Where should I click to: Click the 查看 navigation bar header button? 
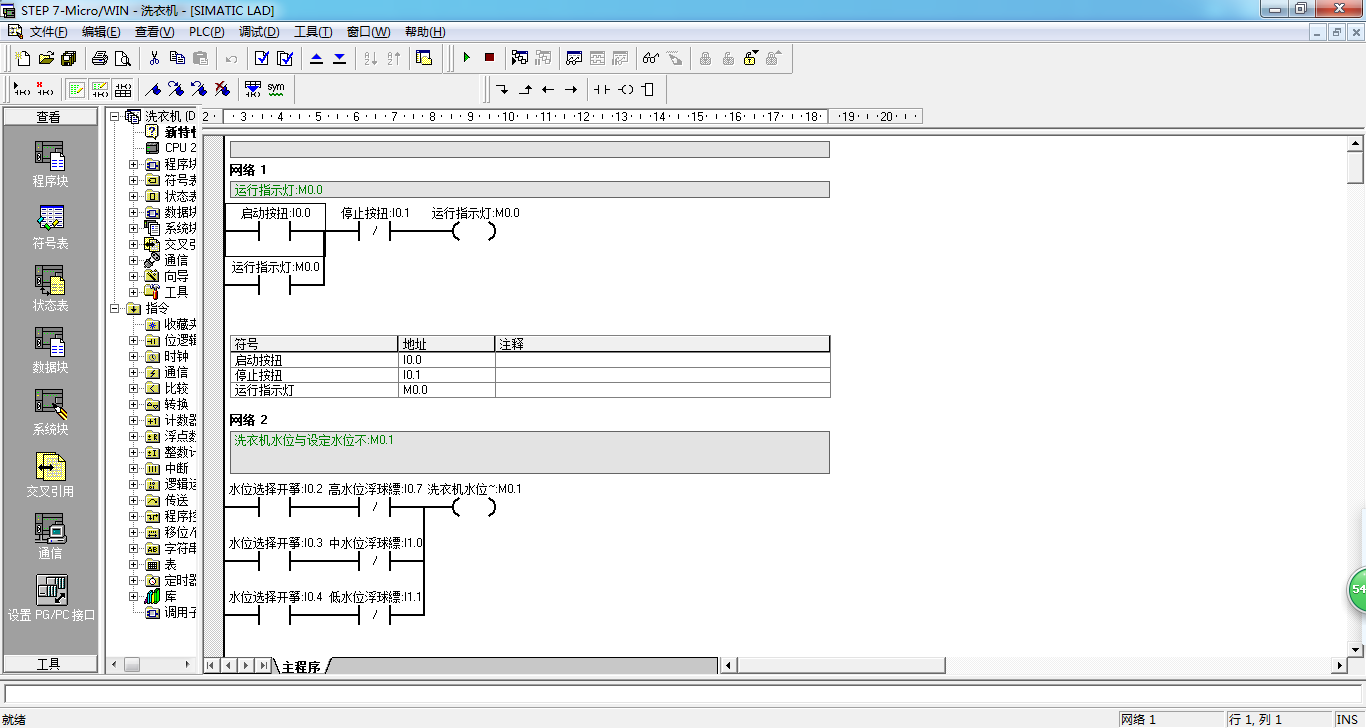(49, 117)
